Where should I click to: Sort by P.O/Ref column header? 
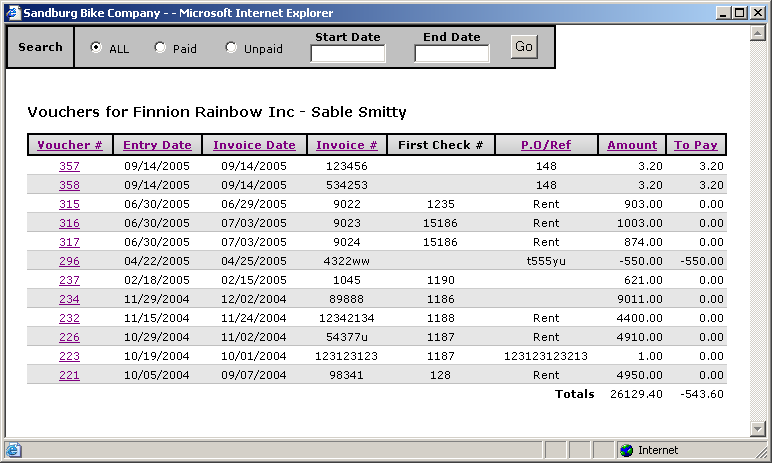546,145
